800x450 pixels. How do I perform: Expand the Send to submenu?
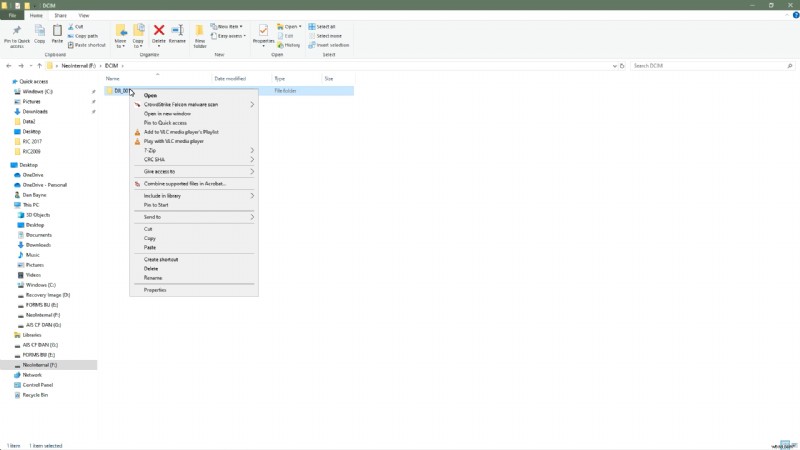tap(152, 216)
